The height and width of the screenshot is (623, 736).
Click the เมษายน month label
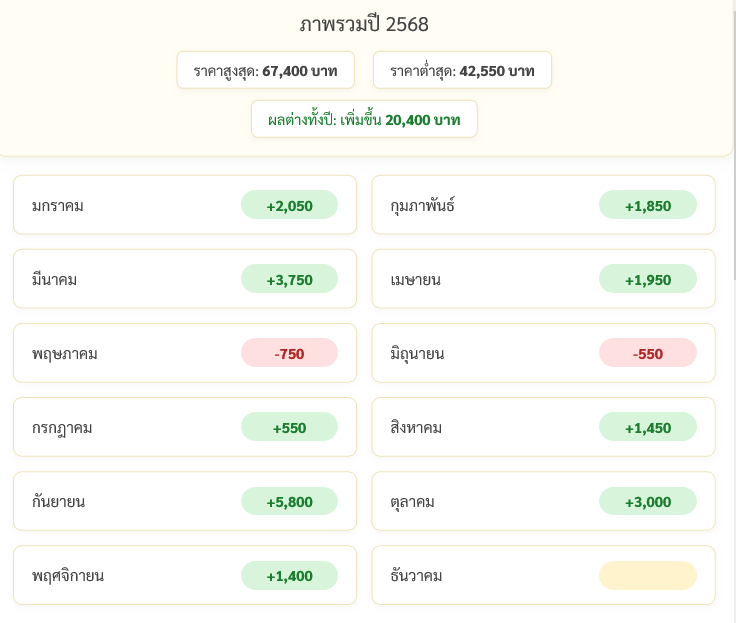coord(416,280)
